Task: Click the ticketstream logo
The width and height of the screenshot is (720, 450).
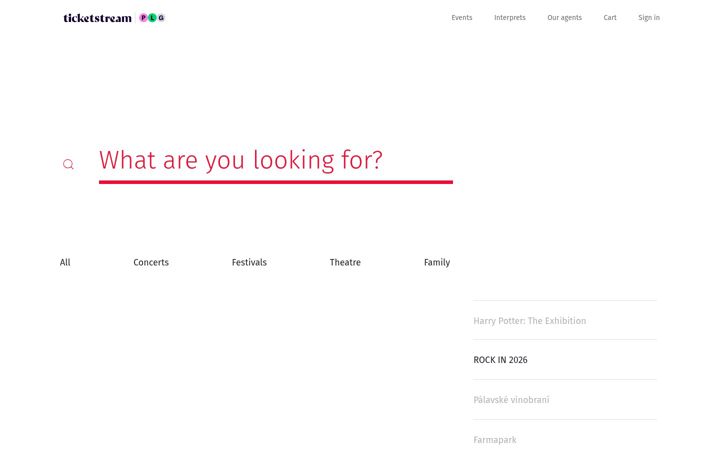Action: point(97,18)
